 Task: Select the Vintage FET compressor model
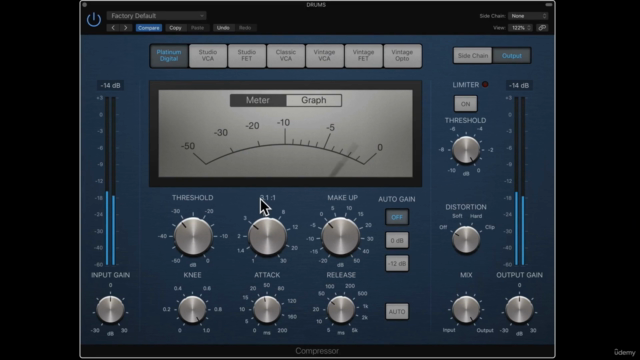(x=363, y=56)
